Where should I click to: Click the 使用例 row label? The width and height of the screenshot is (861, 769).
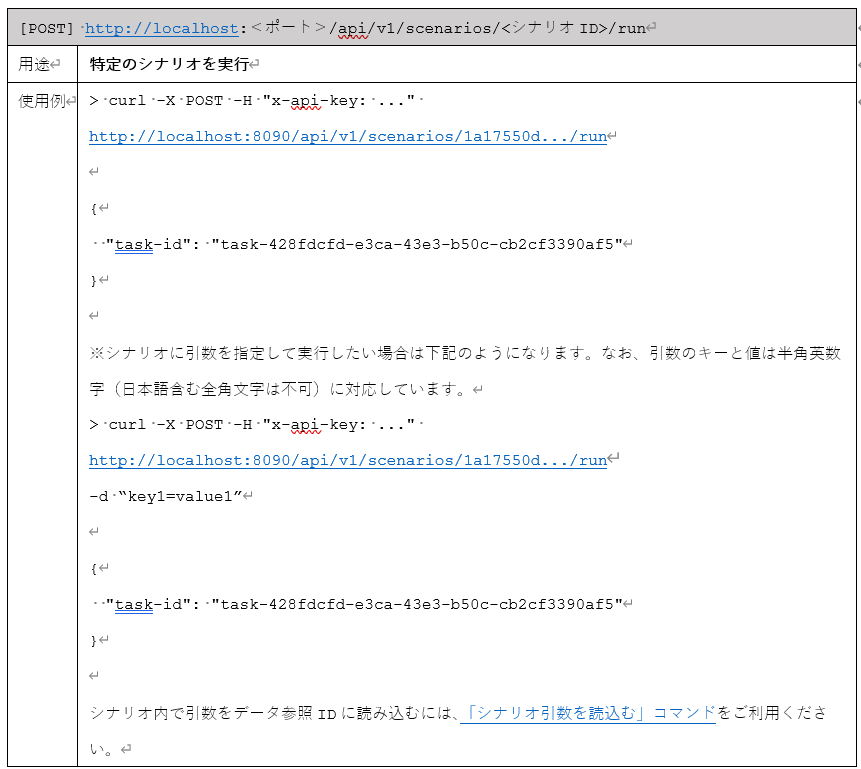pos(42,101)
